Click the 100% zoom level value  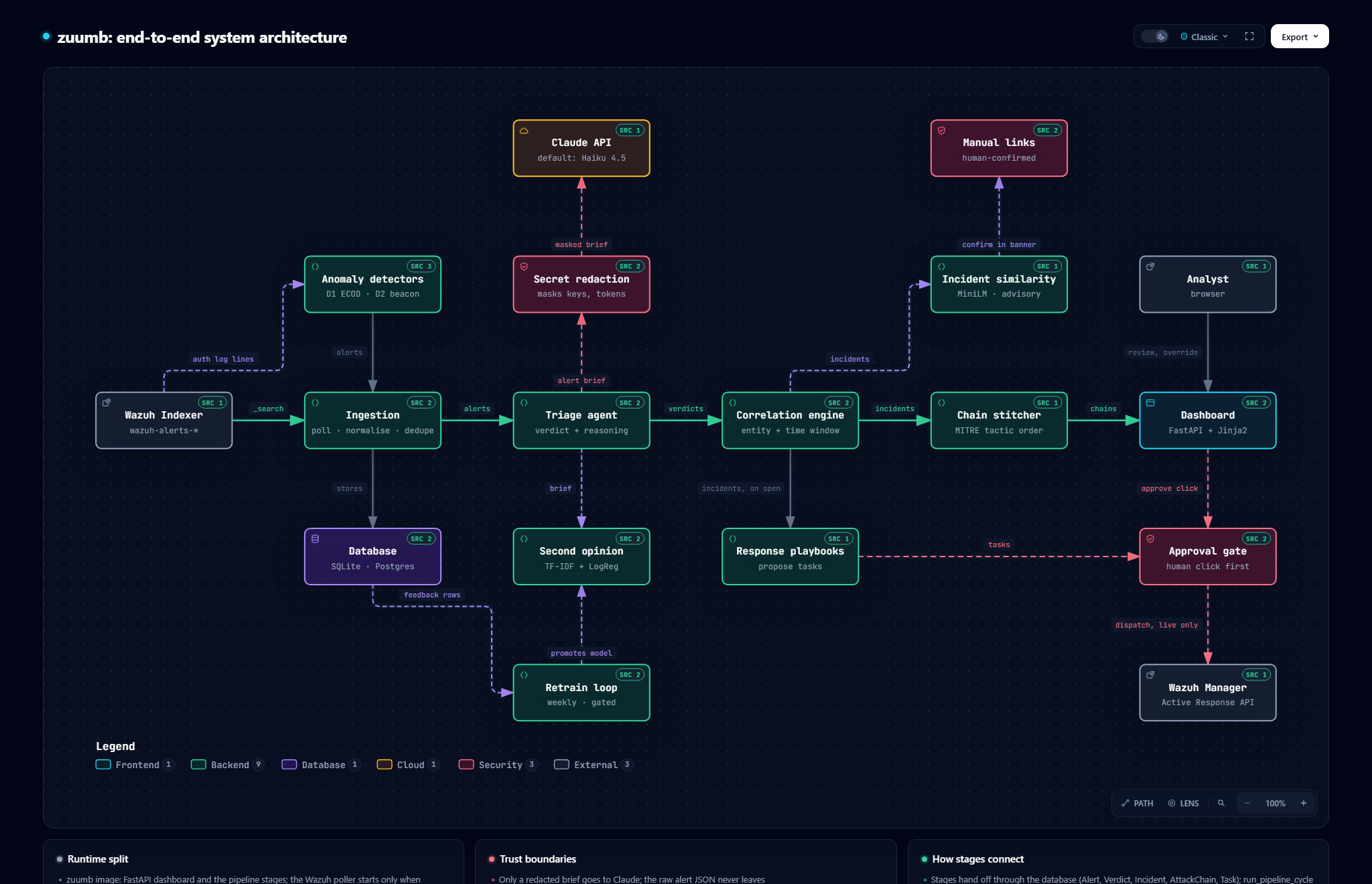[1276, 803]
